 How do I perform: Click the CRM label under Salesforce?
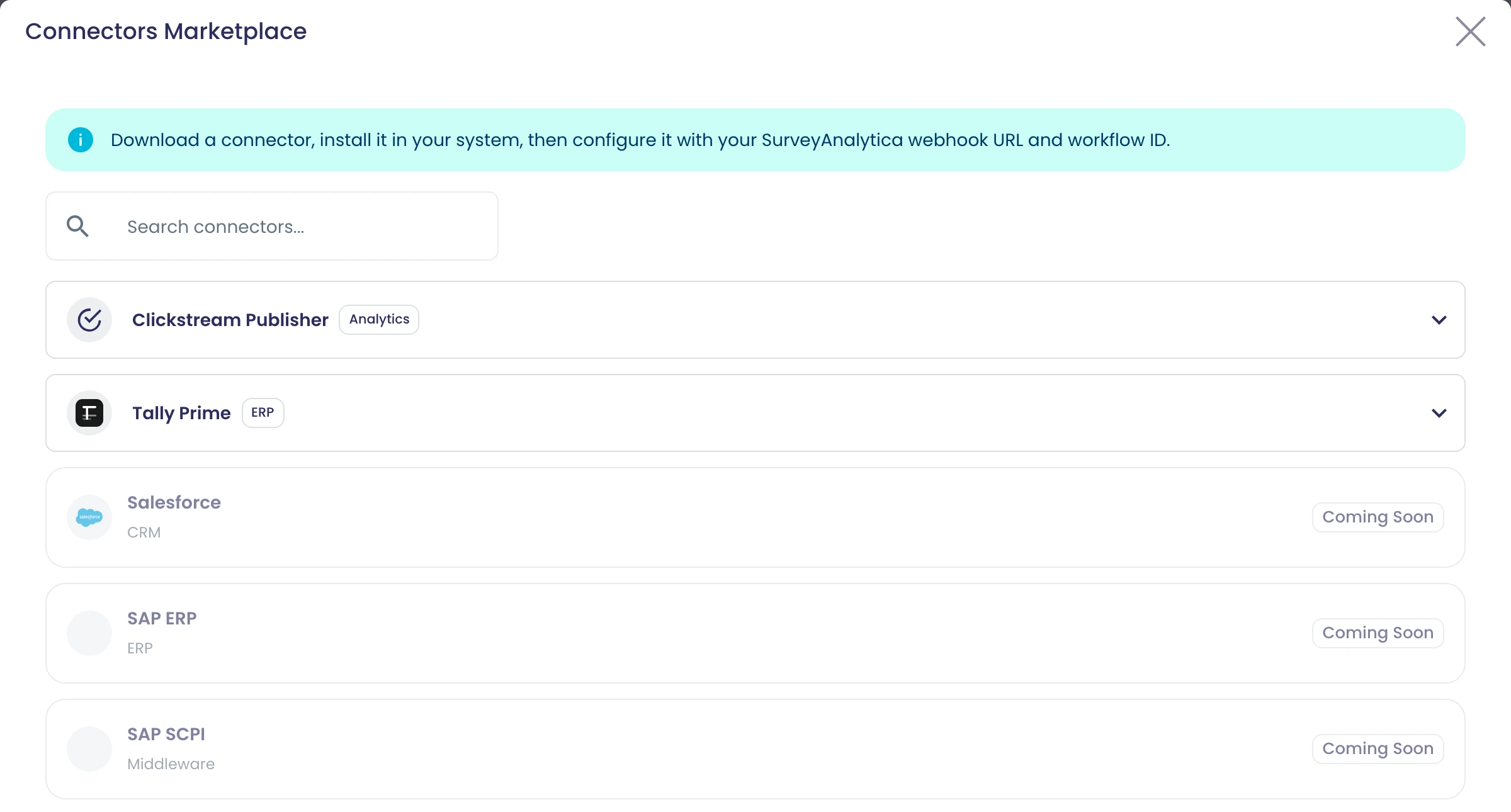(144, 533)
